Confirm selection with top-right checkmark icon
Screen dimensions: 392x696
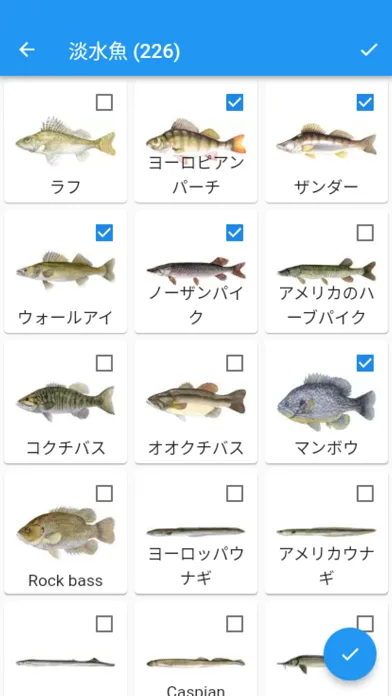point(368,50)
